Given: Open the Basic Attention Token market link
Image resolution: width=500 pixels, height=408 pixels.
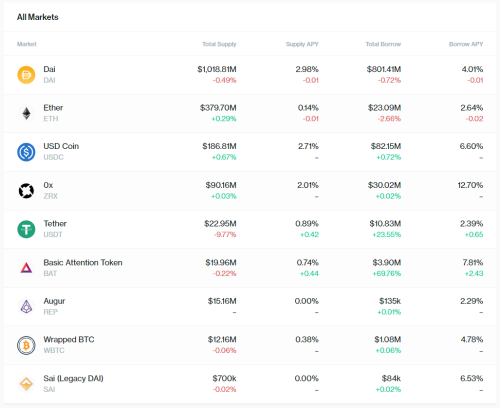Looking at the screenshot, I should tap(83, 262).
